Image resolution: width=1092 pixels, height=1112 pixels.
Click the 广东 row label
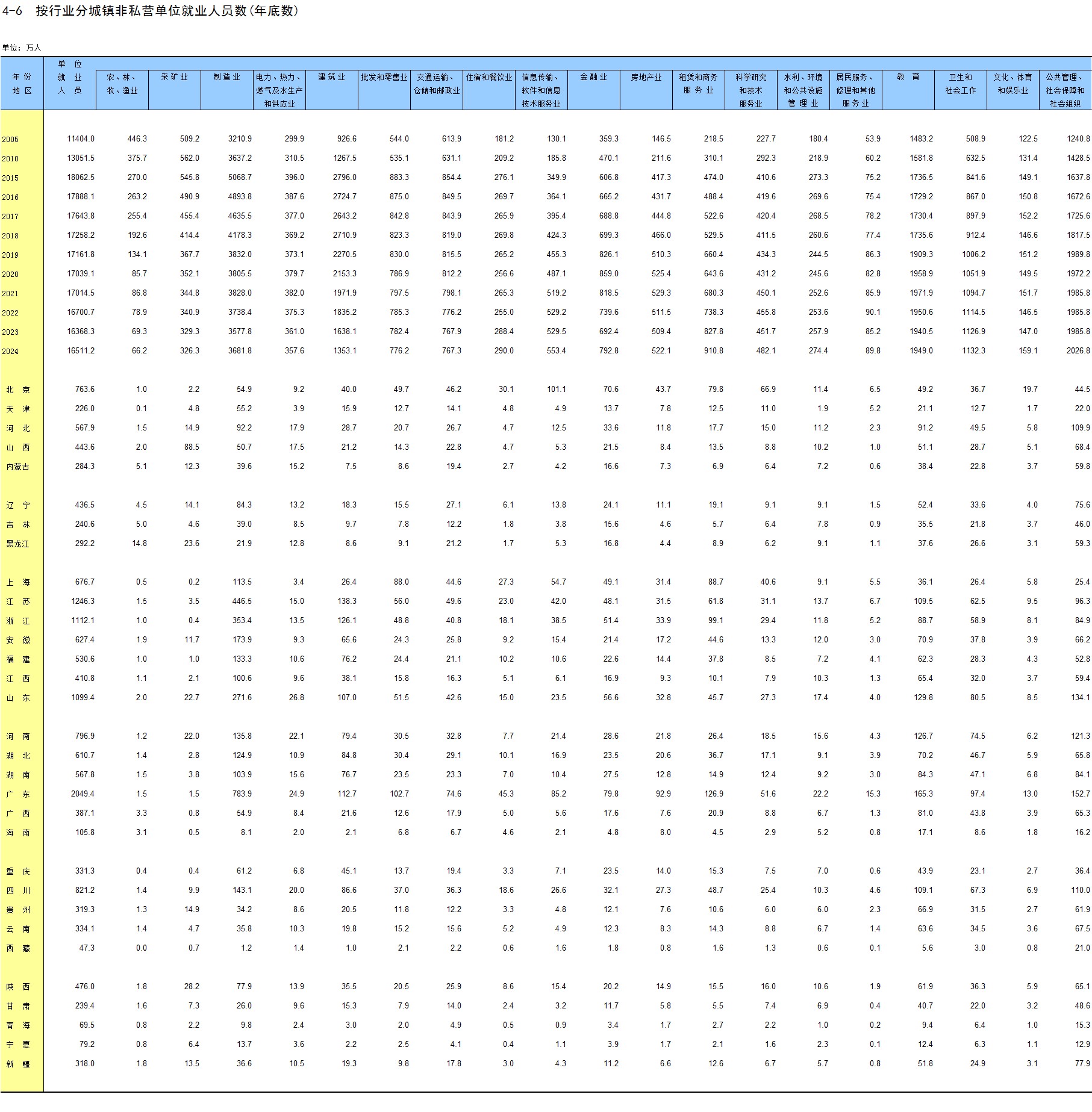point(18,794)
